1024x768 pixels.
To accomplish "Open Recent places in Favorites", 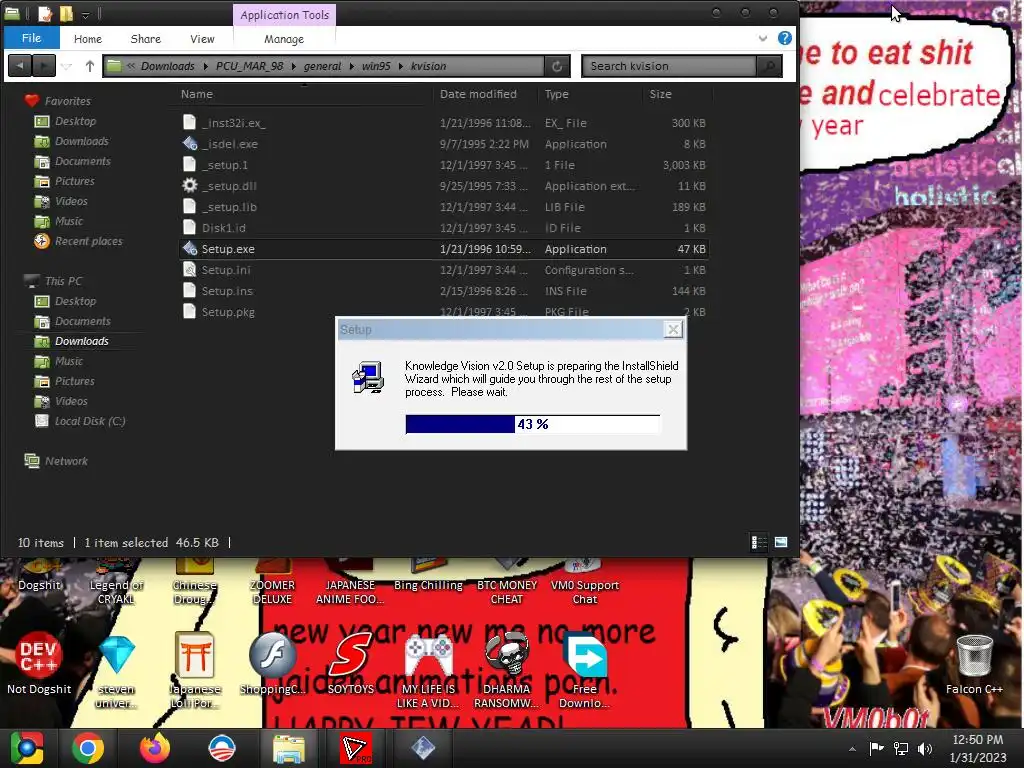I will (x=88, y=241).
